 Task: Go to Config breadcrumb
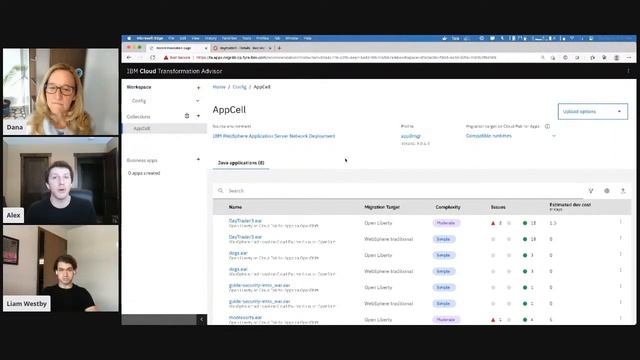click(x=240, y=87)
